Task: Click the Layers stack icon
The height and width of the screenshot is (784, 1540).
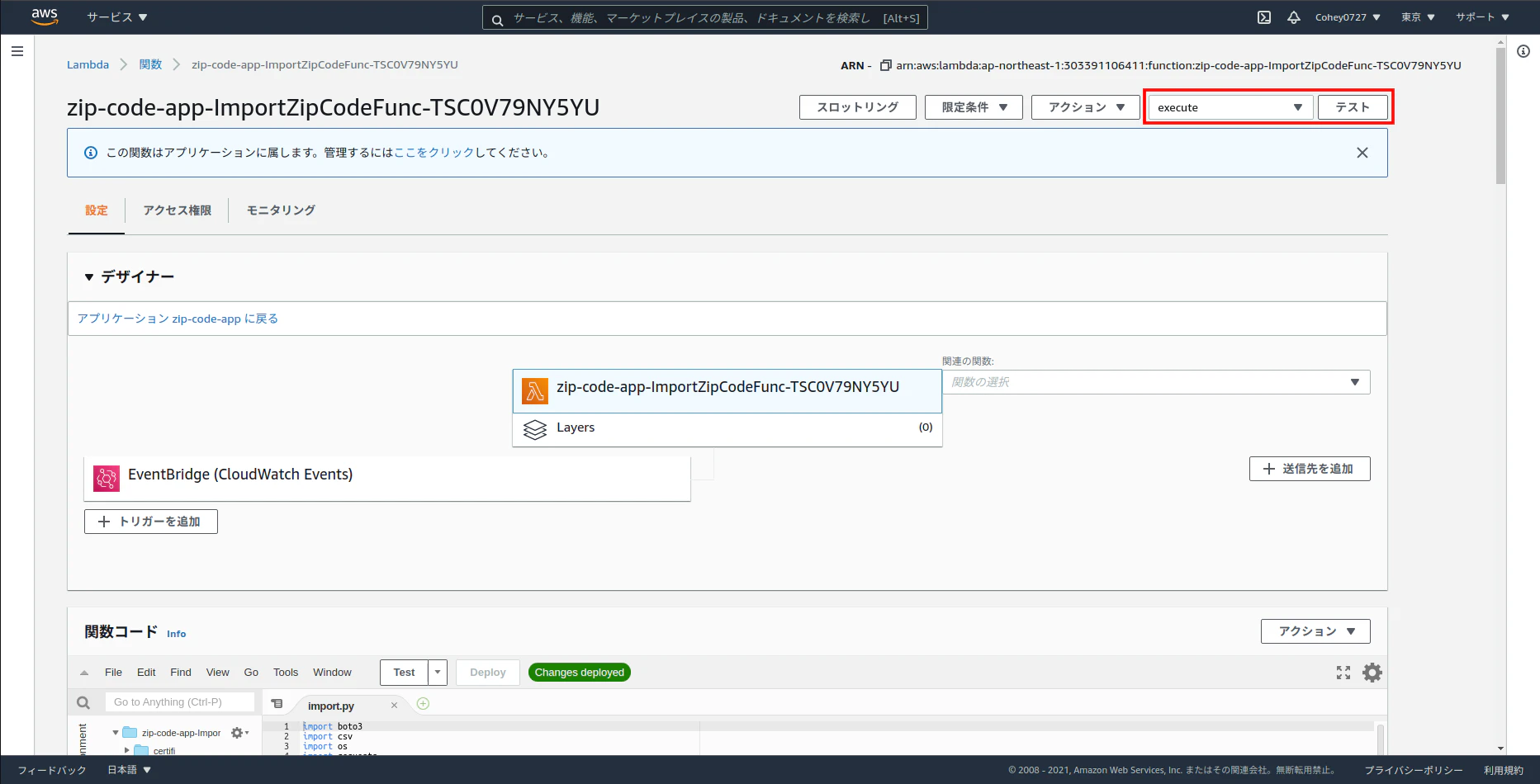Action: pos(535,429)
